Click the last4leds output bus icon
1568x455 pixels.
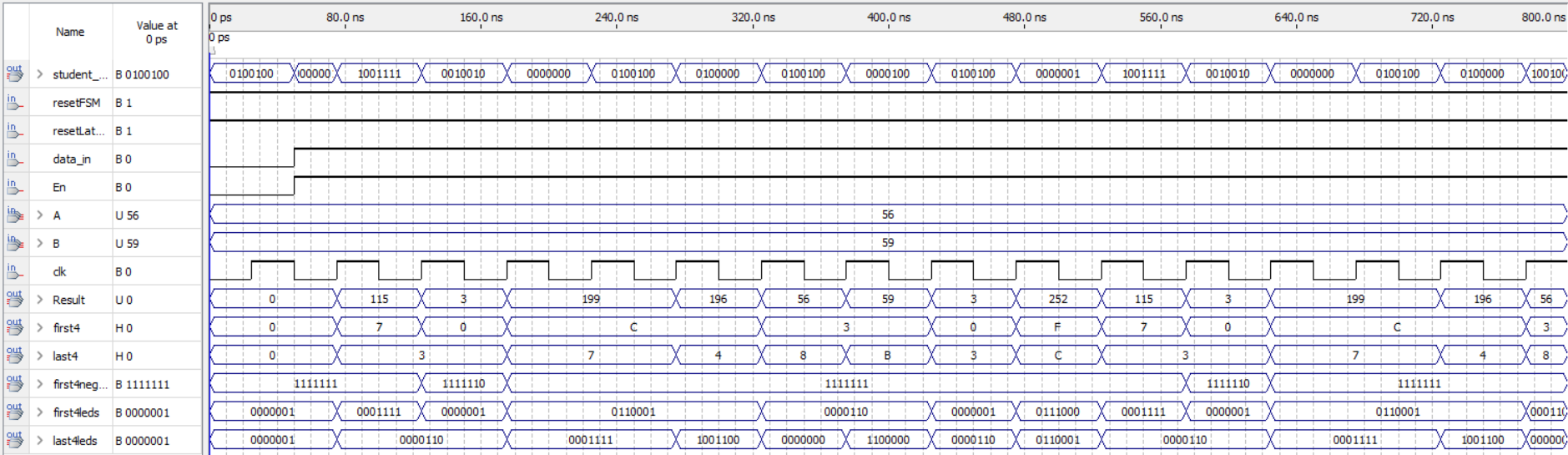pos(14,440)
